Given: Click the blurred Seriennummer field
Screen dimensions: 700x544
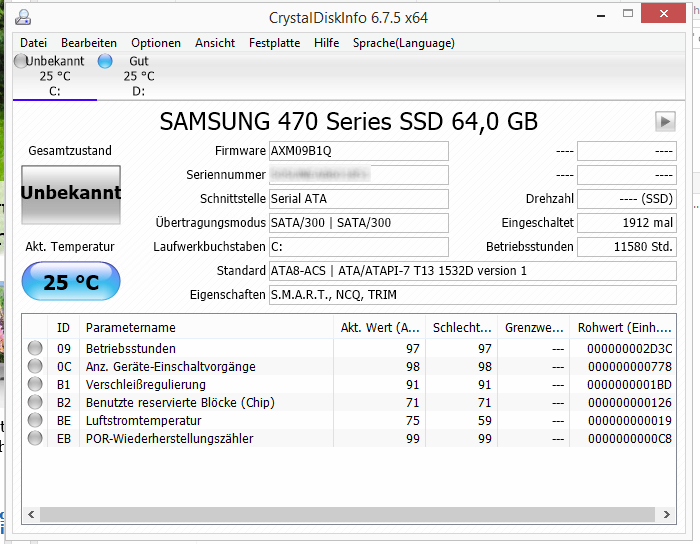Looking at the screenshot, I should point(358,175).
